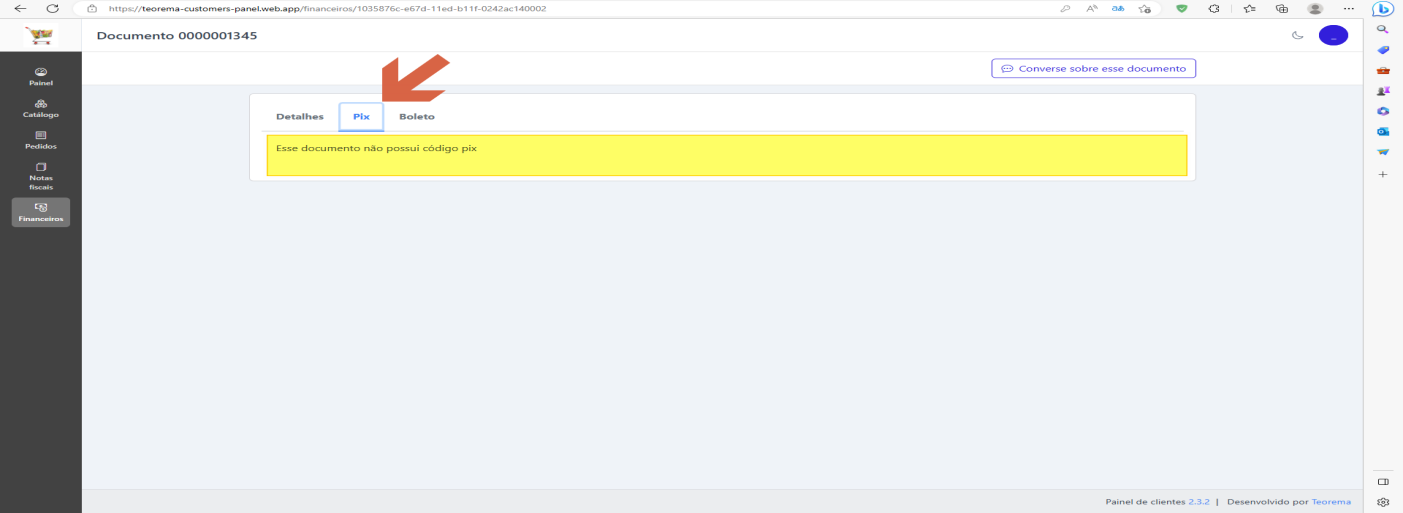Image resolution: width=1403 pixels, height=513 pixels.
Task: Click the Teorema developer link
Action: pos(1331,502)
